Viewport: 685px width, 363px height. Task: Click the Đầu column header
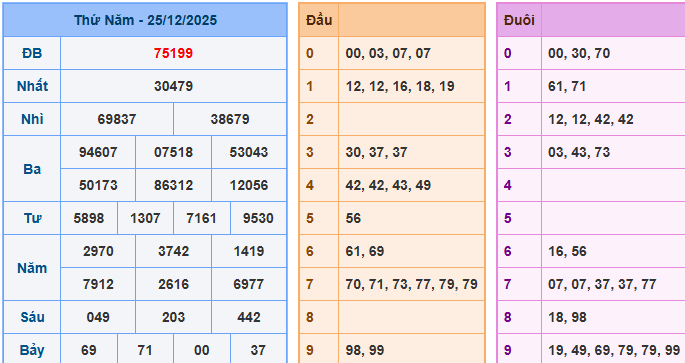(319, 20)
